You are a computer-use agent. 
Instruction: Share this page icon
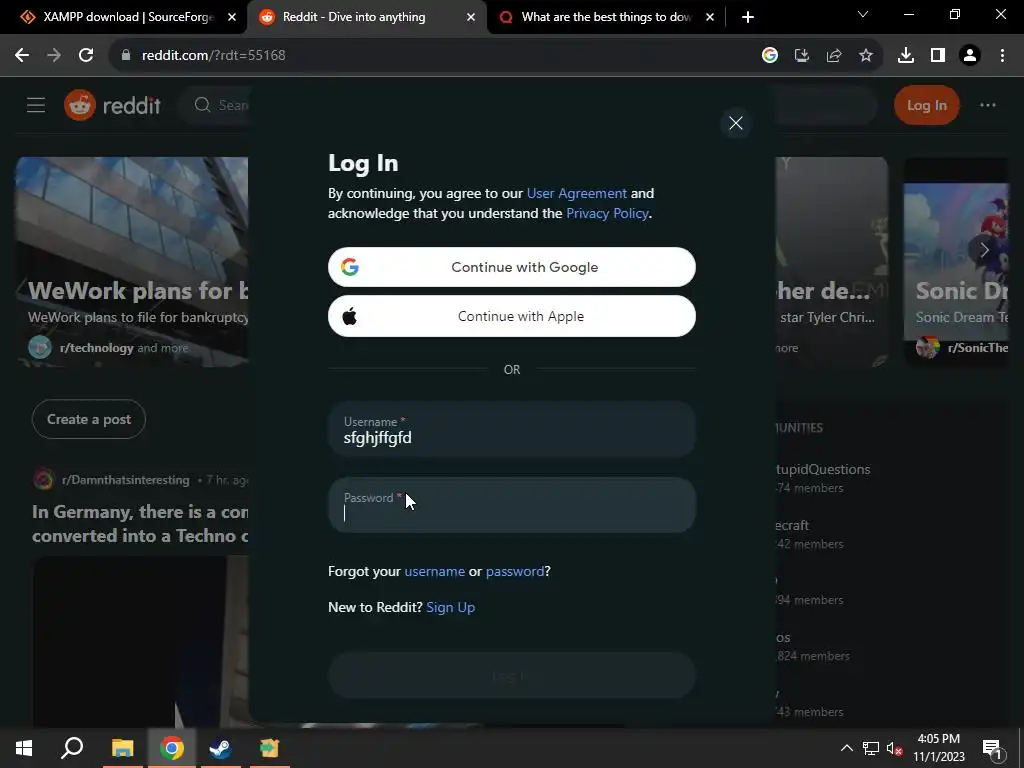point(834,56)
